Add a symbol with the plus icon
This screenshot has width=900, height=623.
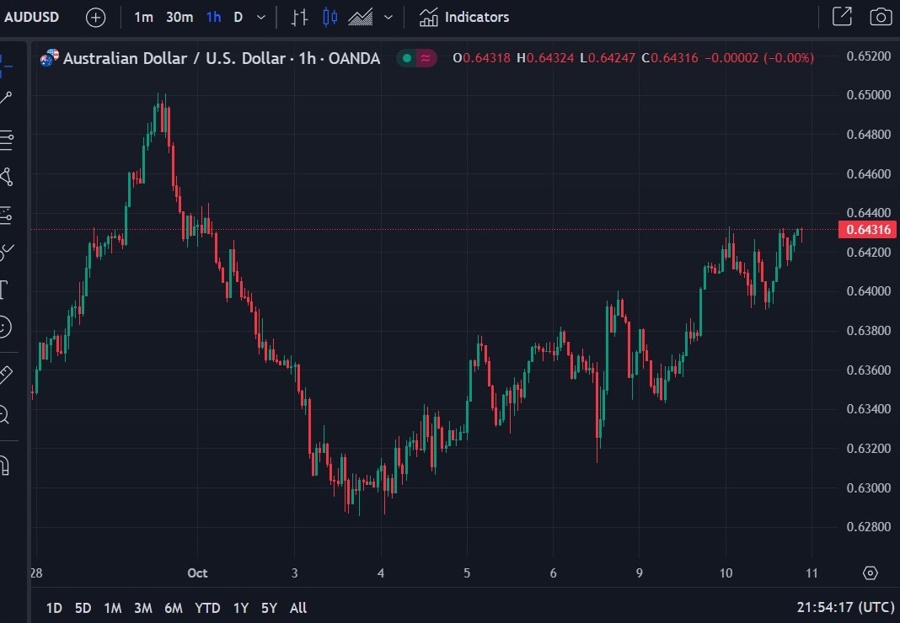click(x=96, y=18)
